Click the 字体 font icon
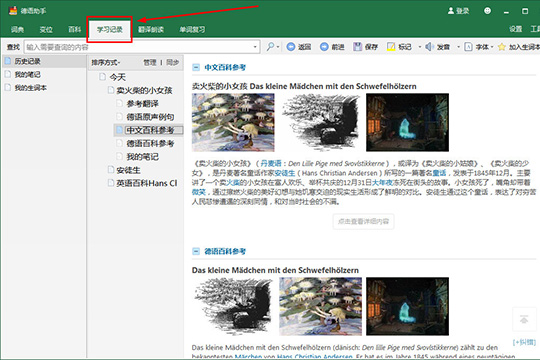 click(468, 47)
